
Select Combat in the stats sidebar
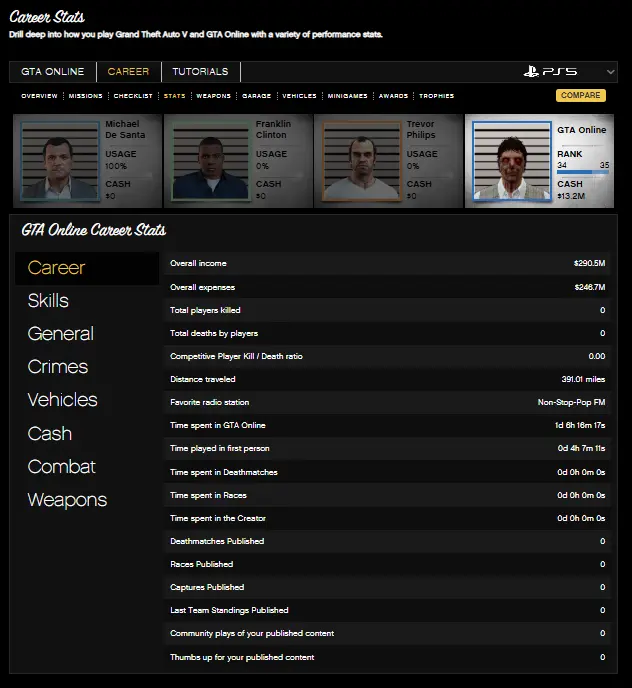(x=62, y=467)
